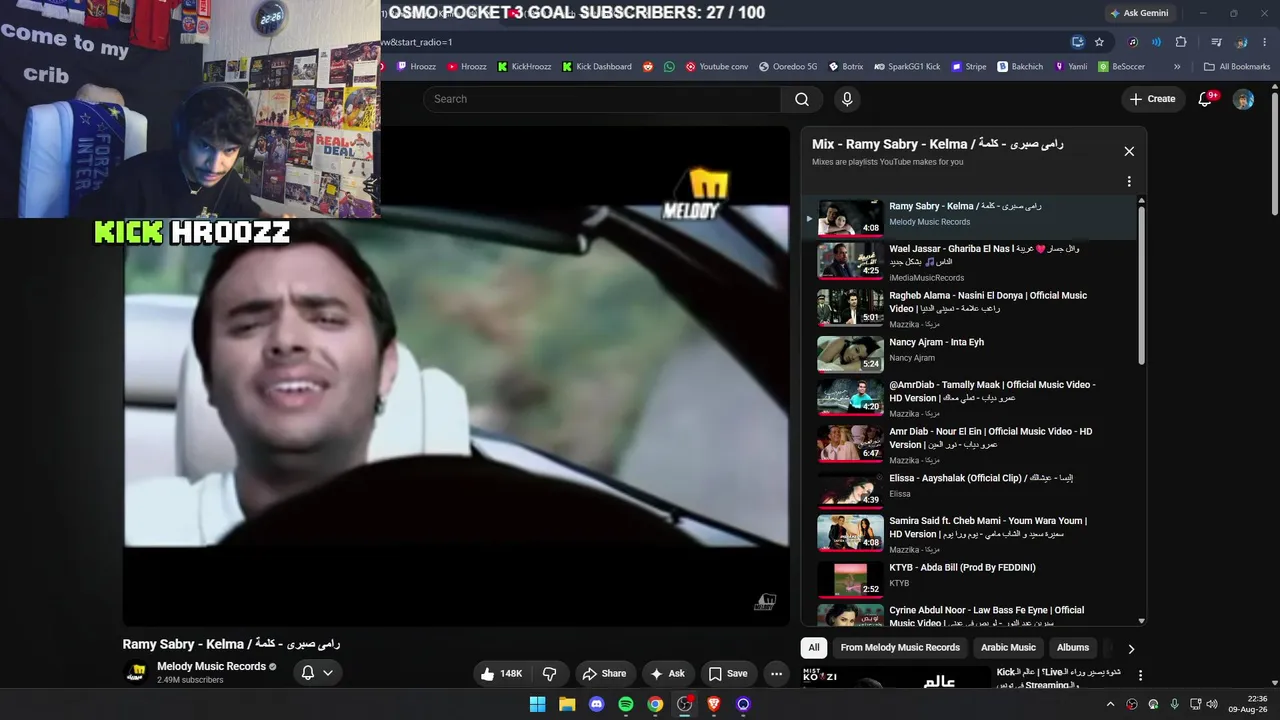Open the All Bookmarks folder
This screenshot has height=720, width=1280.
(x=1236, y=67)
